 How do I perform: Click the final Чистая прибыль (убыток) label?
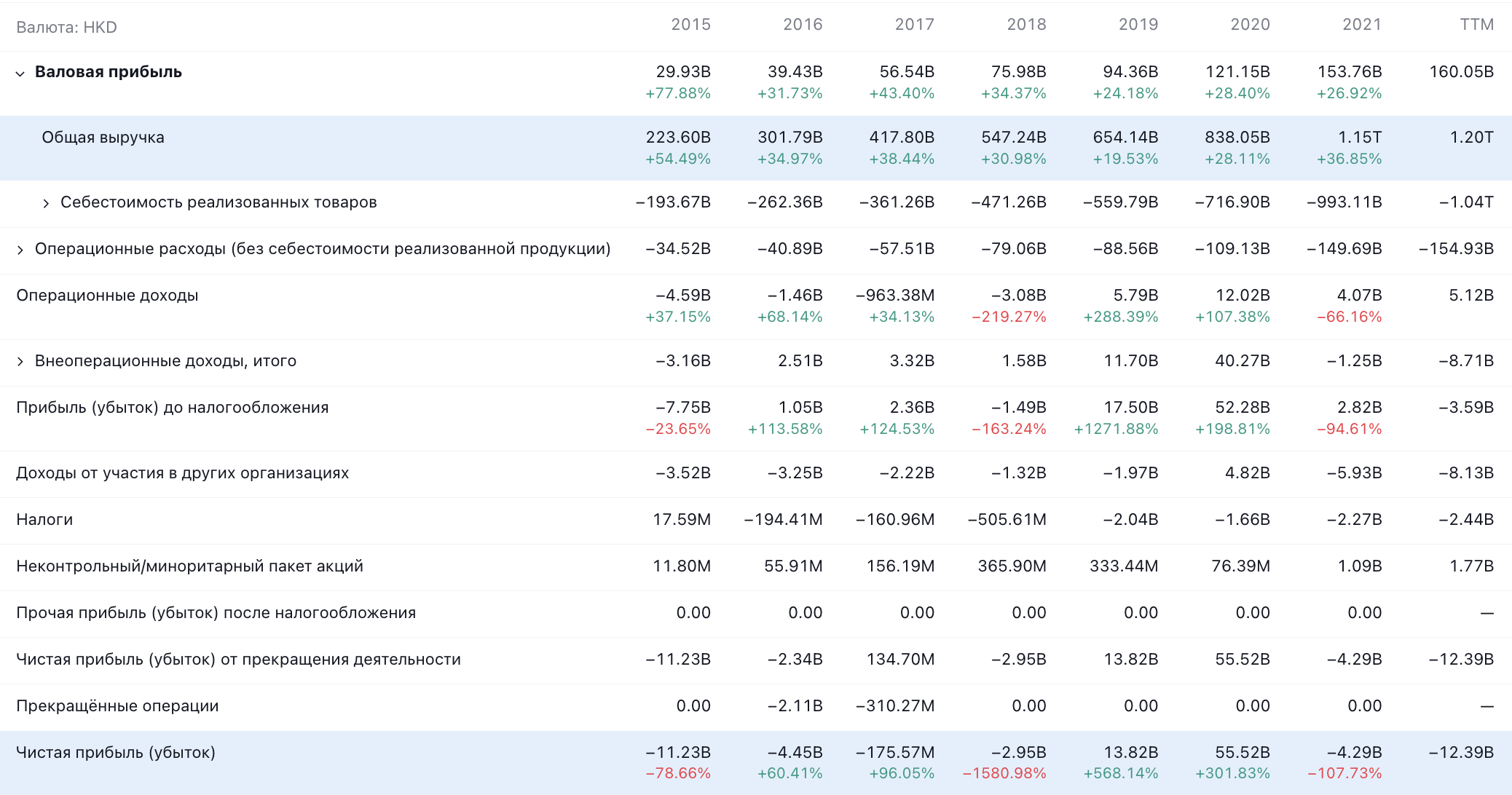tap(116, 753)
